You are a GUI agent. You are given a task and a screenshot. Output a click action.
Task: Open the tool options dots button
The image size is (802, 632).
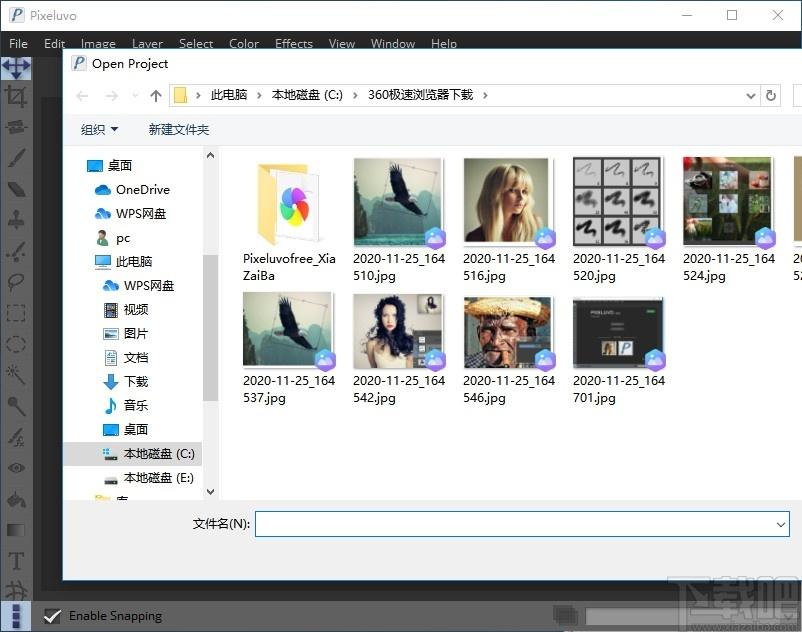click(16, 616)
